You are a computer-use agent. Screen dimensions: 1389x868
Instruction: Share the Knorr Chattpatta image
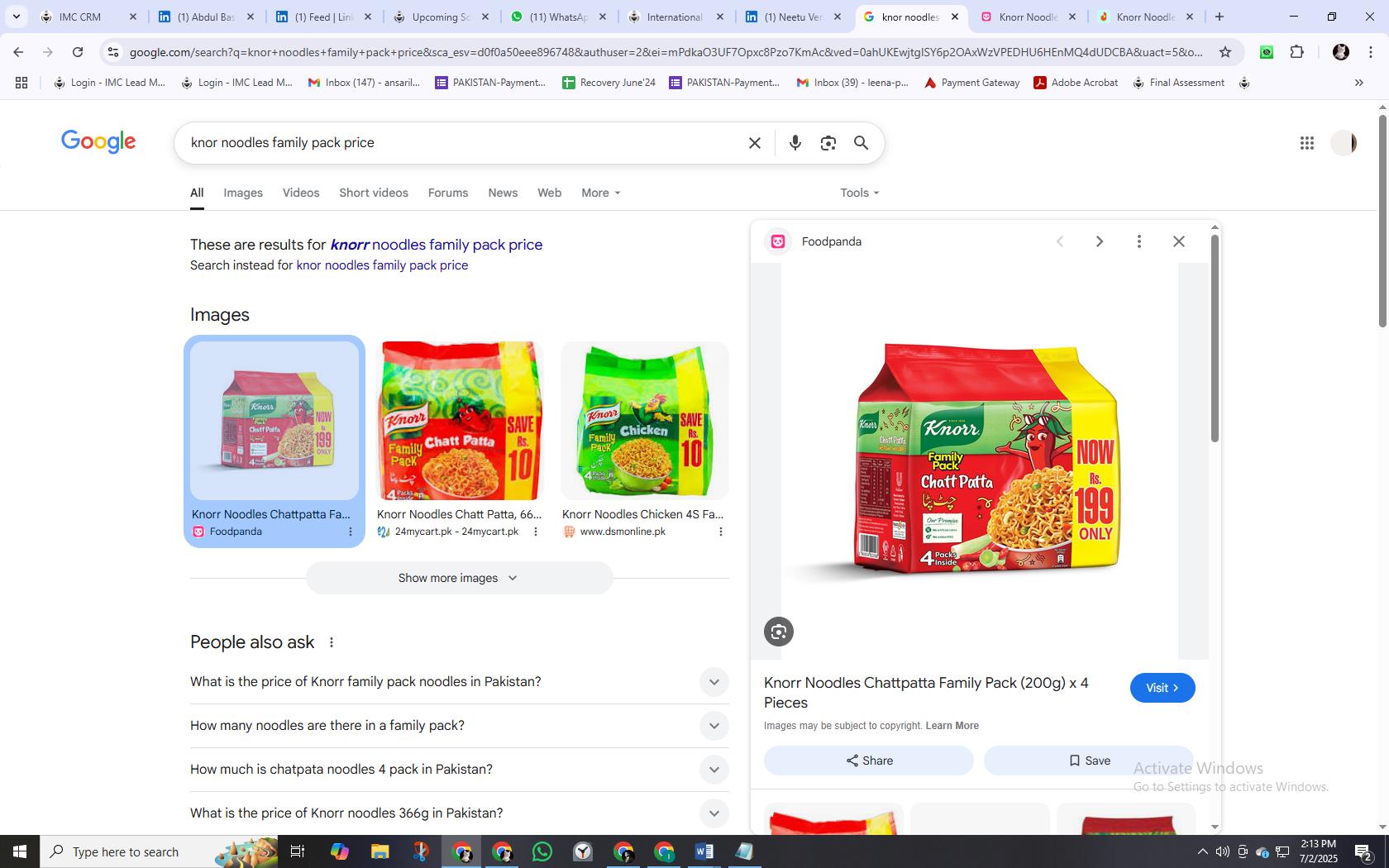868,761
